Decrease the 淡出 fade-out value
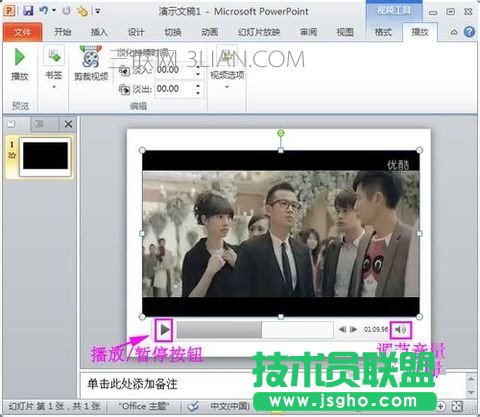Image resolution: width=480 pixels, height=417 pixels. coord(198,92)
